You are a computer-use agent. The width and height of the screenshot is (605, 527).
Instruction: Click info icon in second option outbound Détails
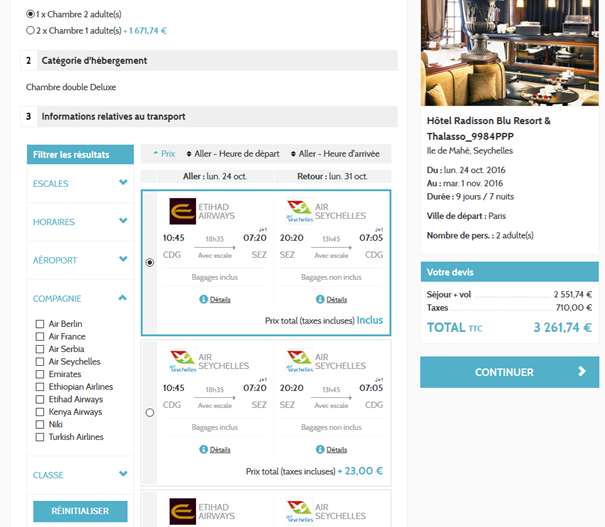click(204, 449)
